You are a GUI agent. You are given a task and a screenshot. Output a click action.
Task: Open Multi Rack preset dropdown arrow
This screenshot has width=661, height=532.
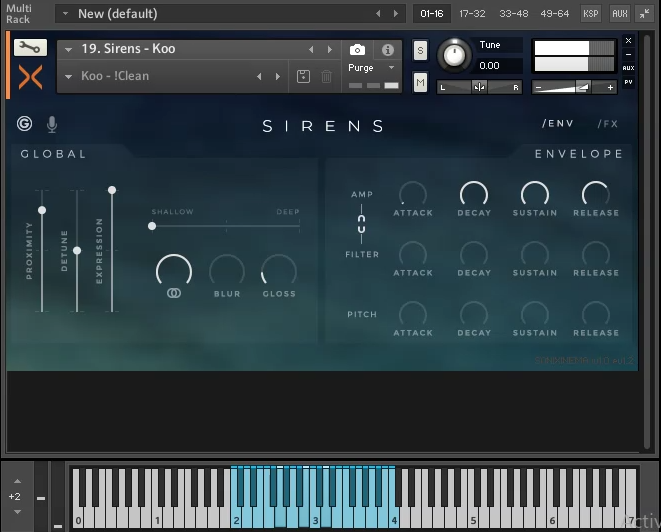[65, 13]
